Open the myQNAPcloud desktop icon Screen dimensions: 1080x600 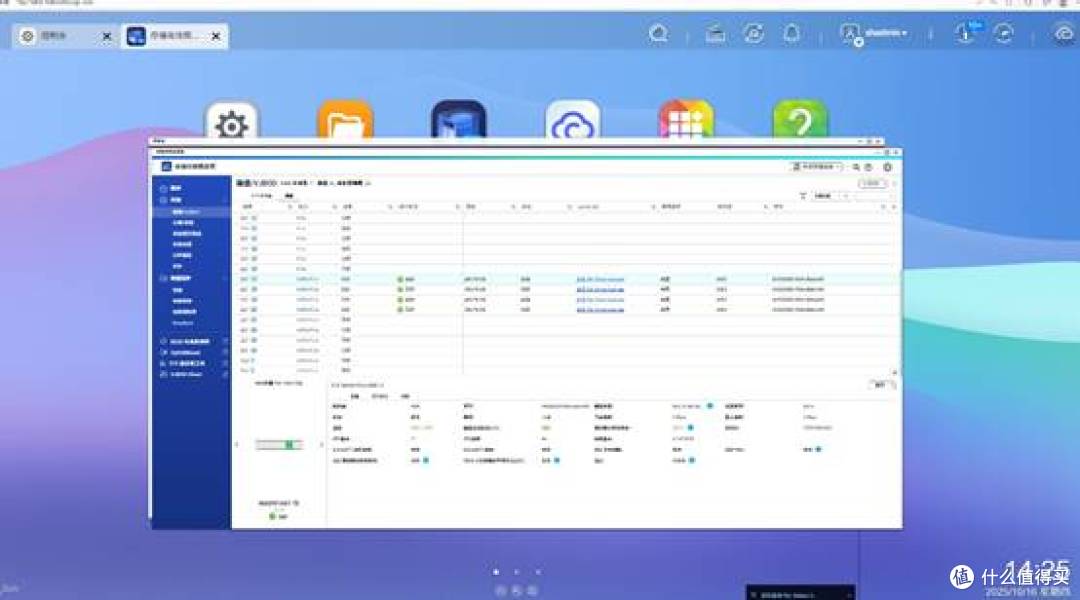(x=572, y=121)
